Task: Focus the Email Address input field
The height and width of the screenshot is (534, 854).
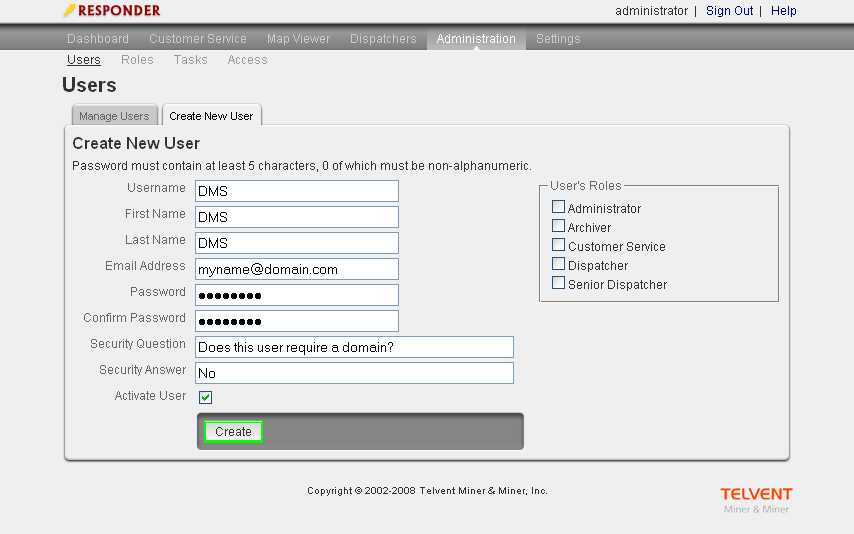Action: (x=297, y=269)
